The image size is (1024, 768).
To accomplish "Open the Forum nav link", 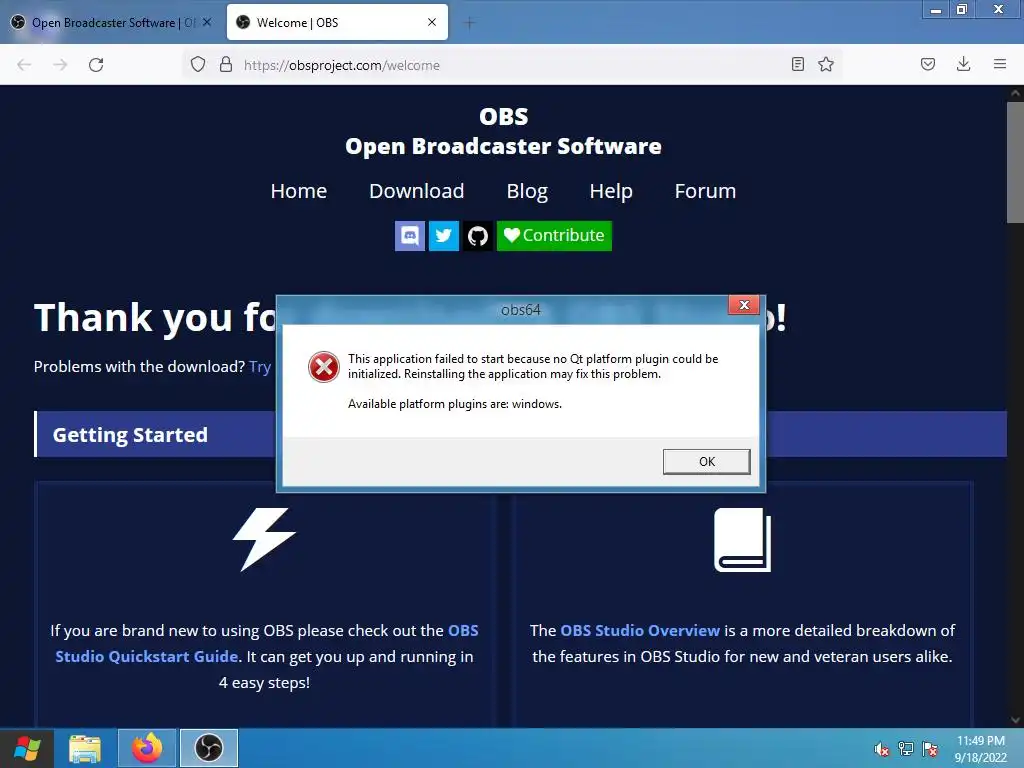I will coord(705,191).
